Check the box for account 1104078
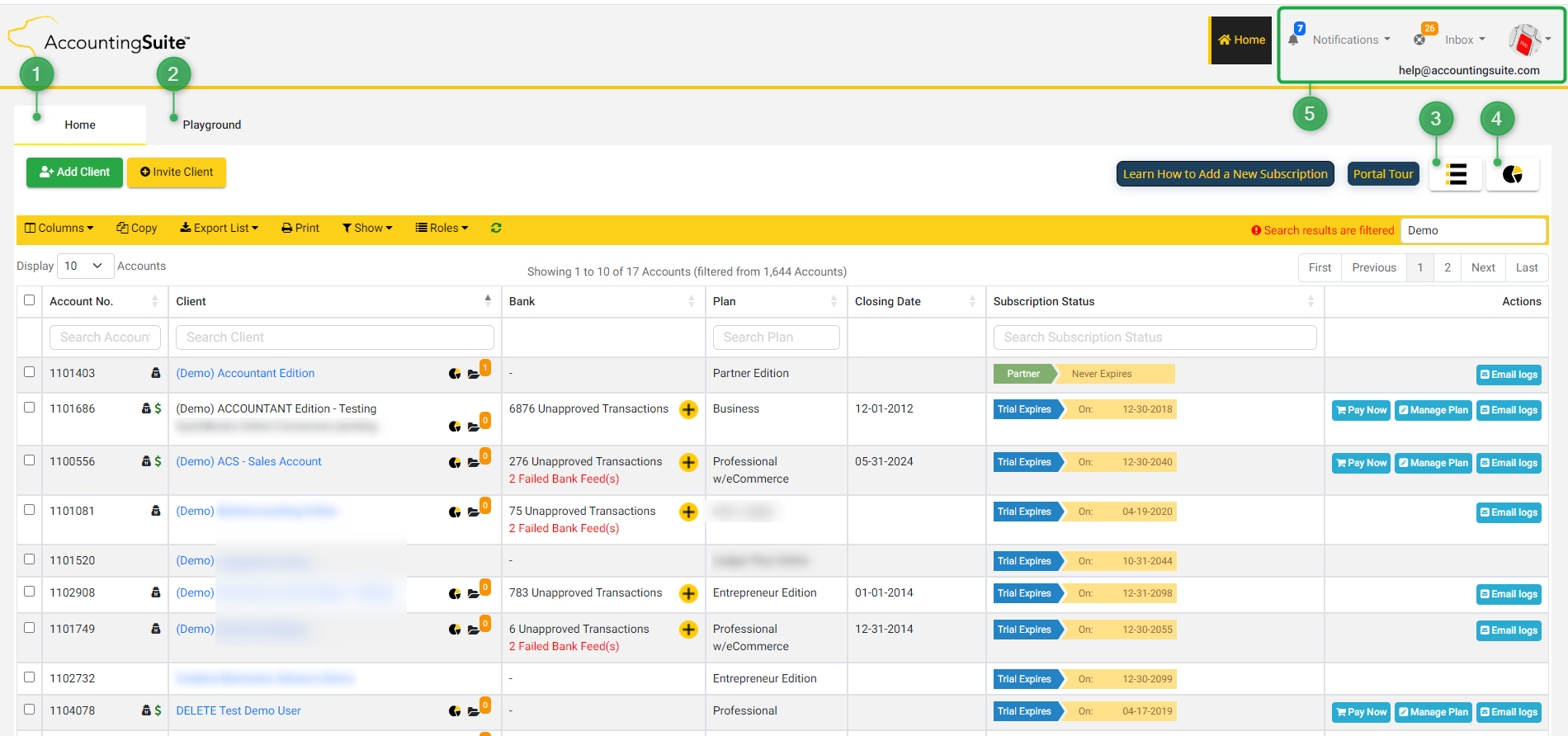 30,709
